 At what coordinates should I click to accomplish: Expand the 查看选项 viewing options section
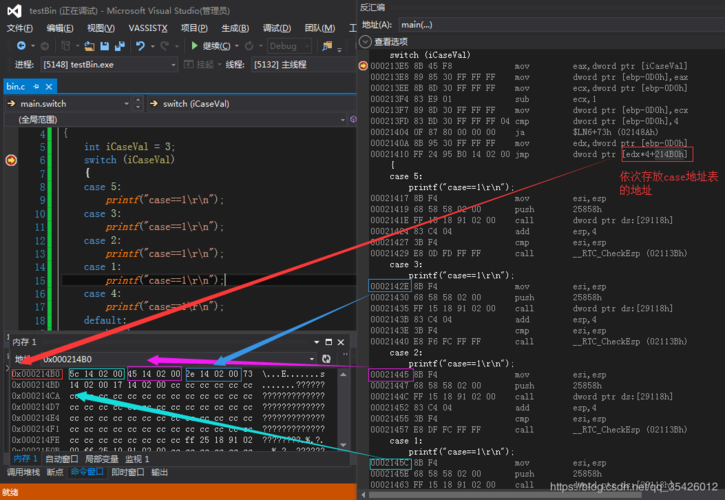366,42
